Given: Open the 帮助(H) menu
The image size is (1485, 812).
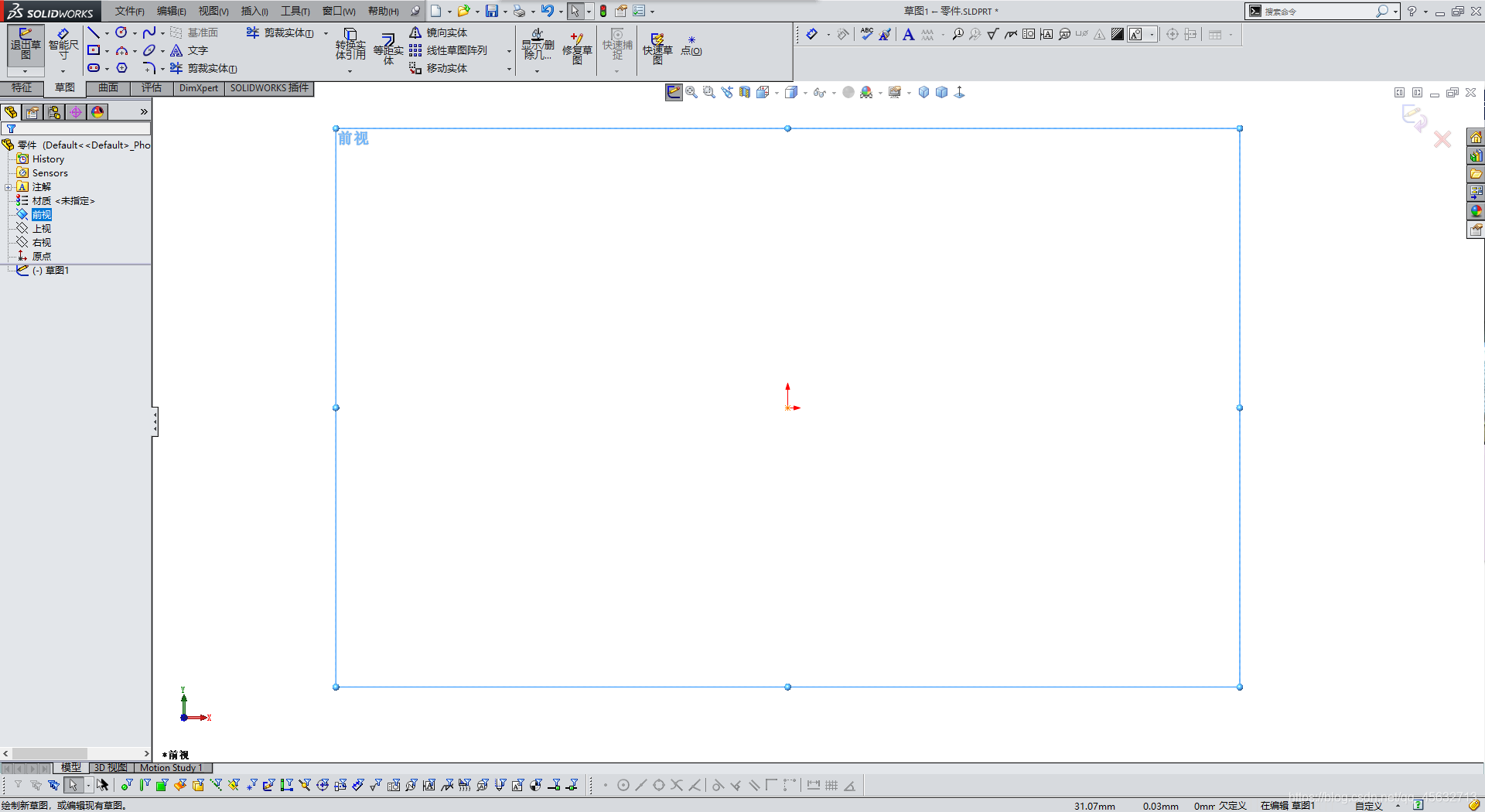Looking at the screenshot, I should 384,11.
